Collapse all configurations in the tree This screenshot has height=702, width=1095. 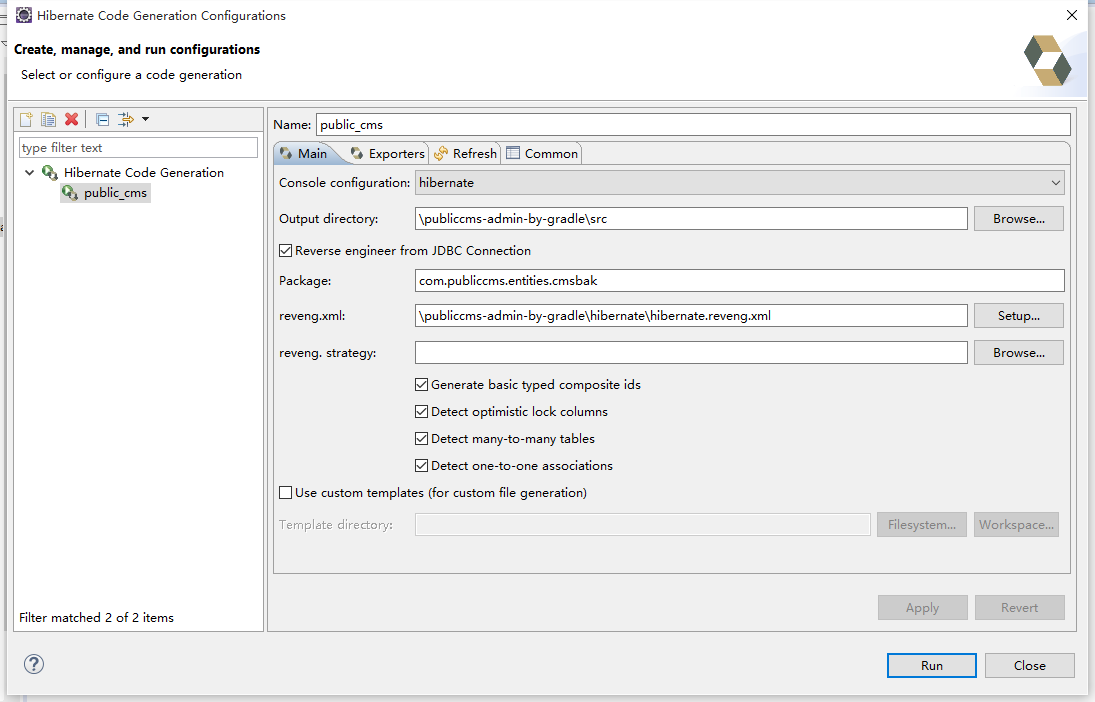click(102, 120)
